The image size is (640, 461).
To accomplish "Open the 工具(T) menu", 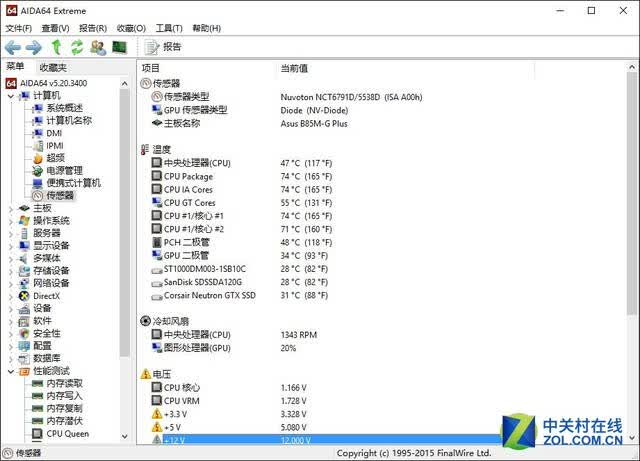I will (169, 28).
